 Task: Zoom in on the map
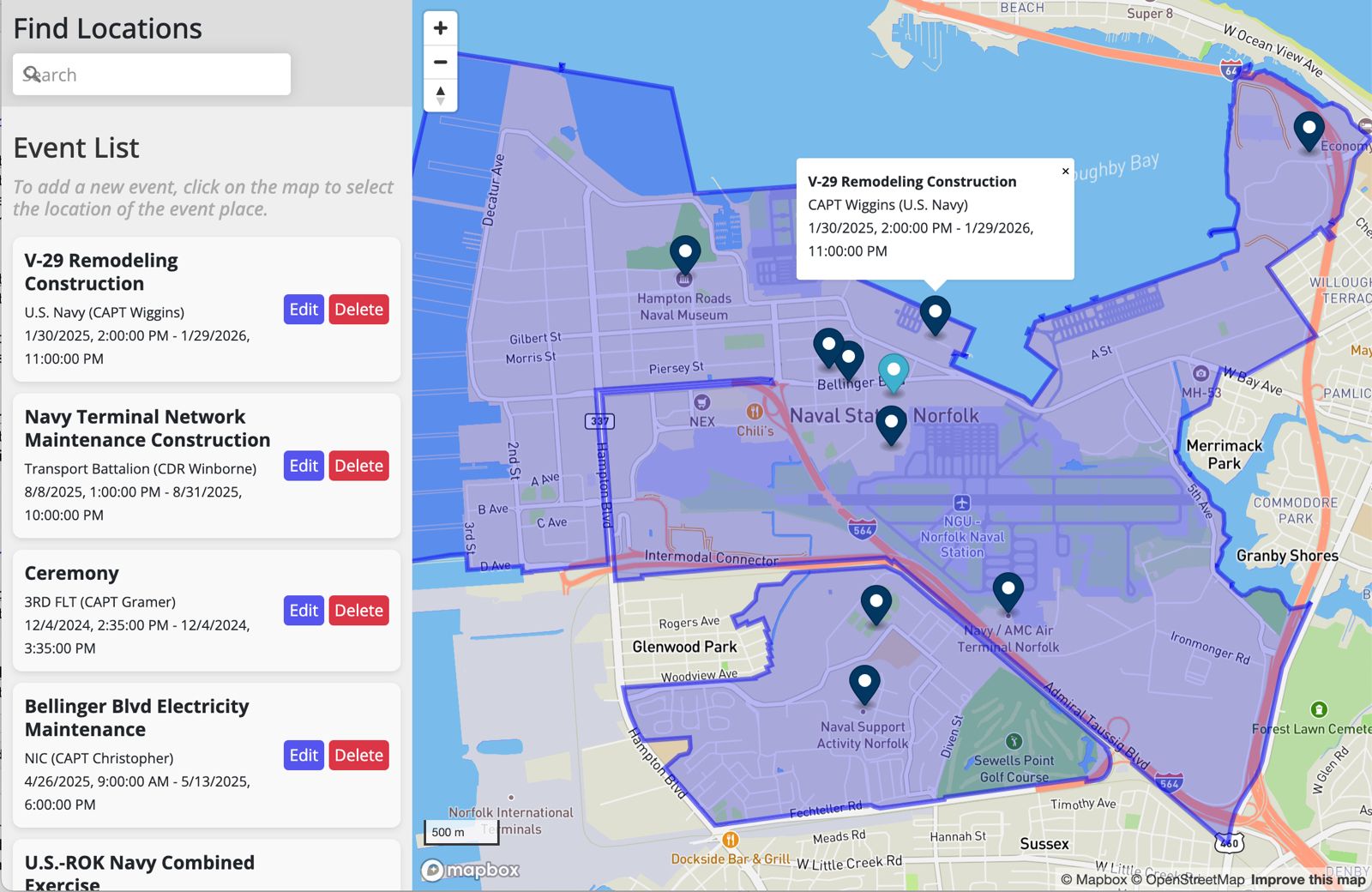click(x=440, y=28)
